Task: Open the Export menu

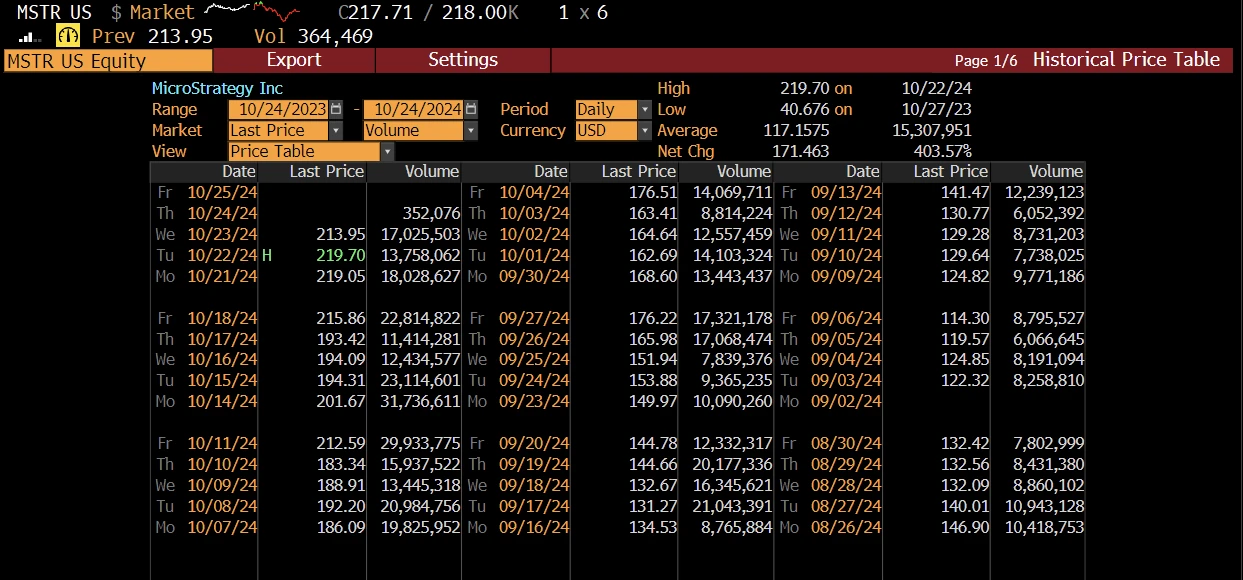Action: tap(294, 60)
